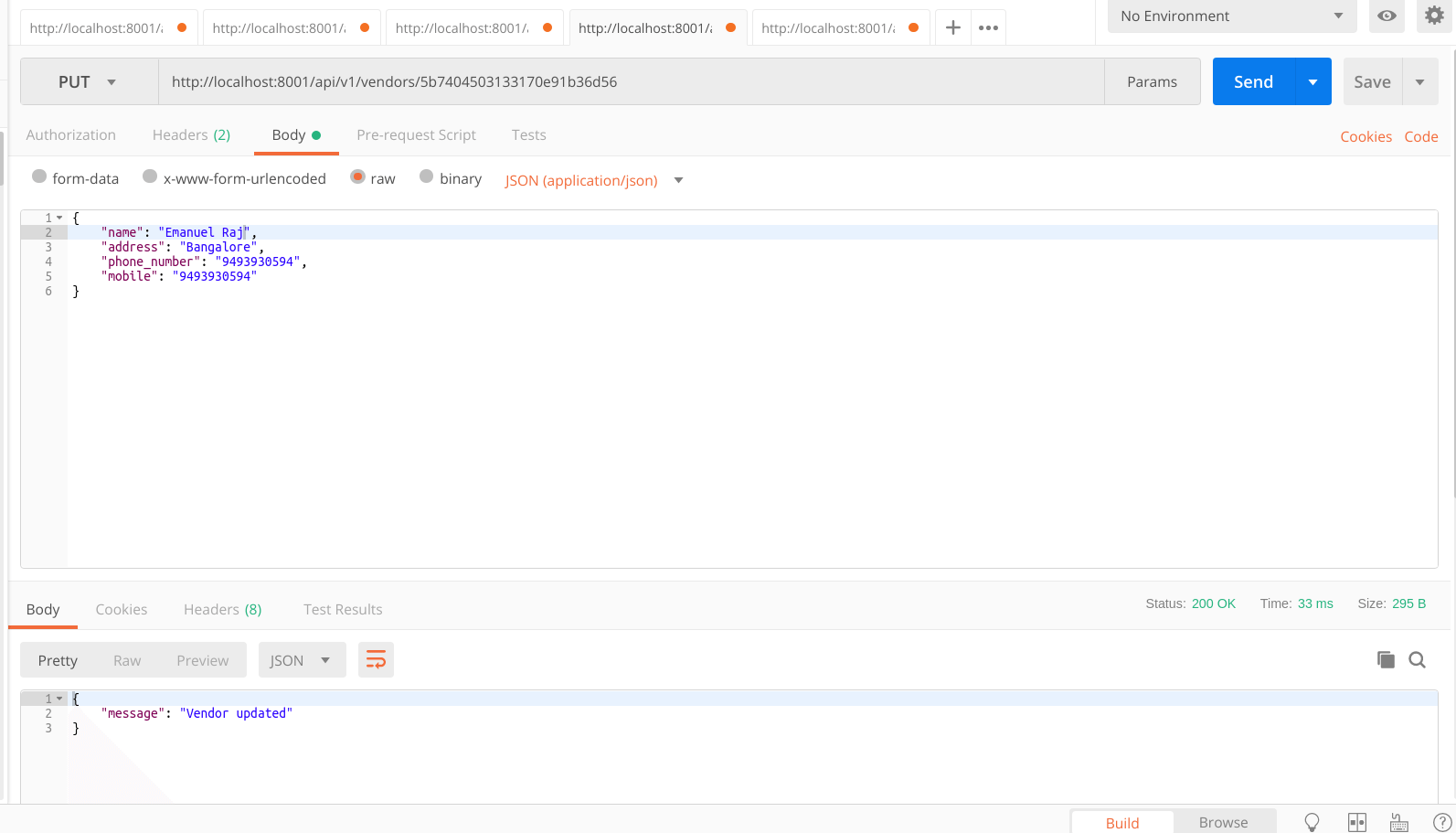Open the manage environments gear icon
The height and width of the screenshot is (833, 1456).
(x=1434, y=16)
